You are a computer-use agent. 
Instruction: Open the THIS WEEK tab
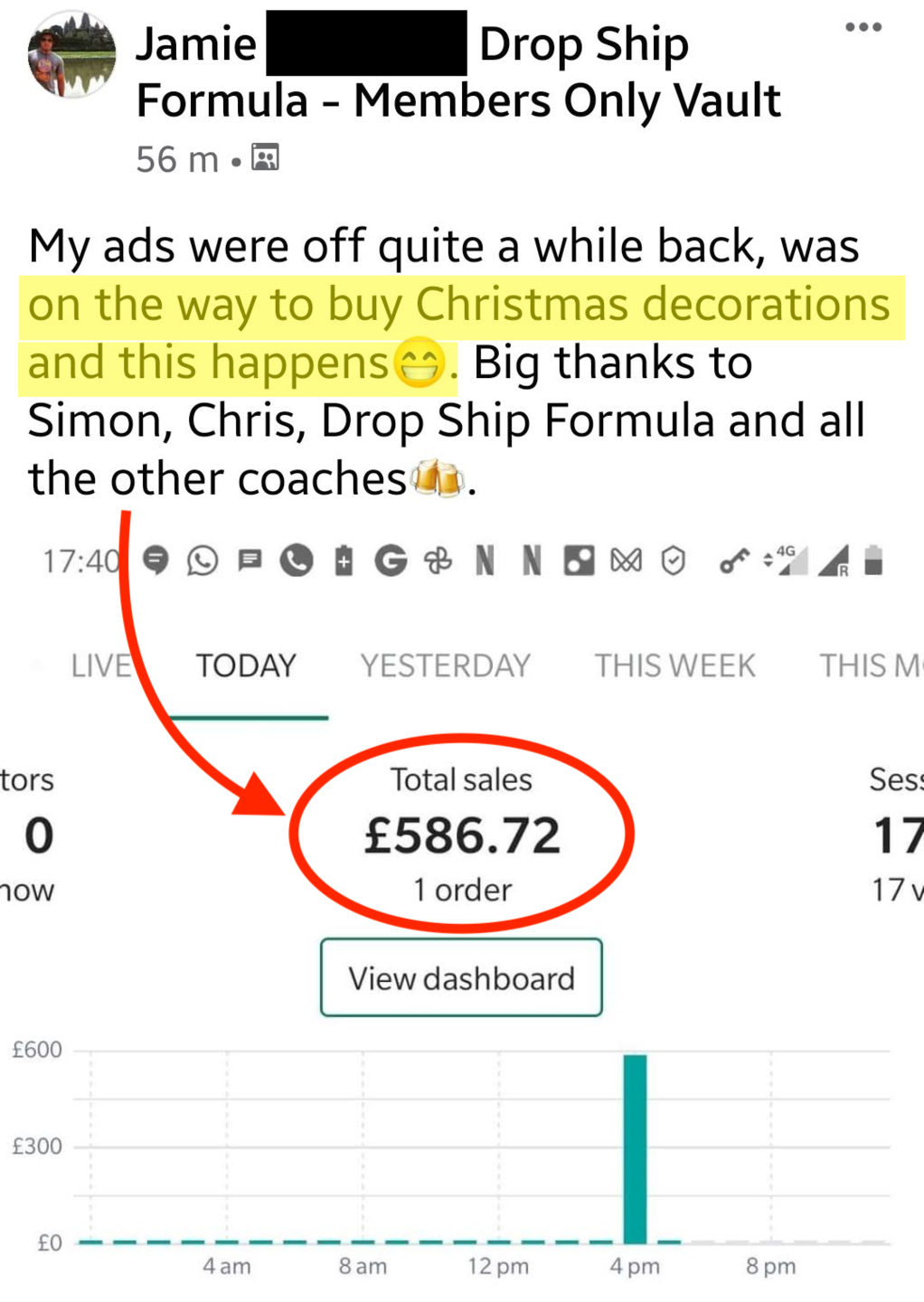point(674,665)
